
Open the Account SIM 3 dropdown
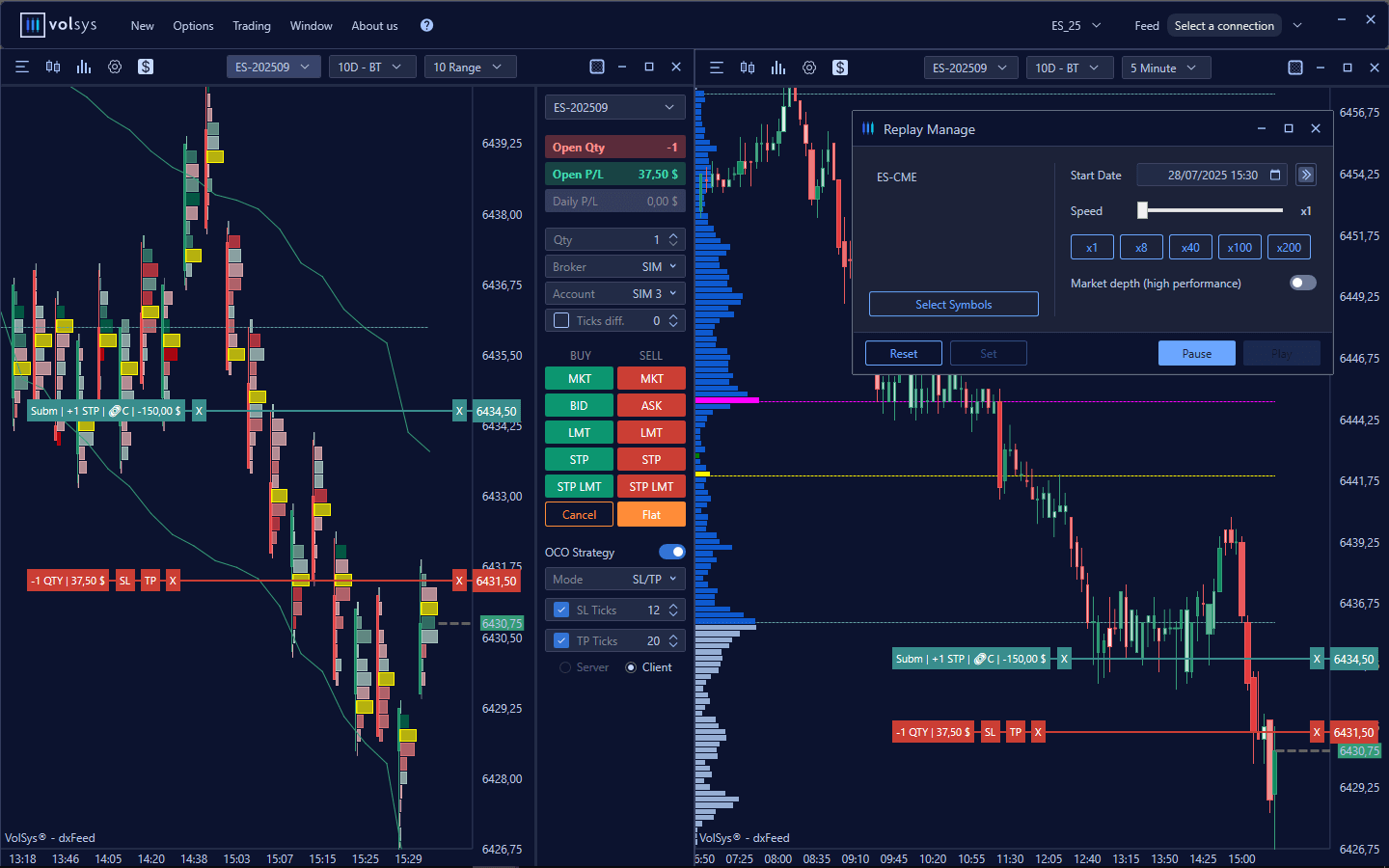[x=614, y=293]
